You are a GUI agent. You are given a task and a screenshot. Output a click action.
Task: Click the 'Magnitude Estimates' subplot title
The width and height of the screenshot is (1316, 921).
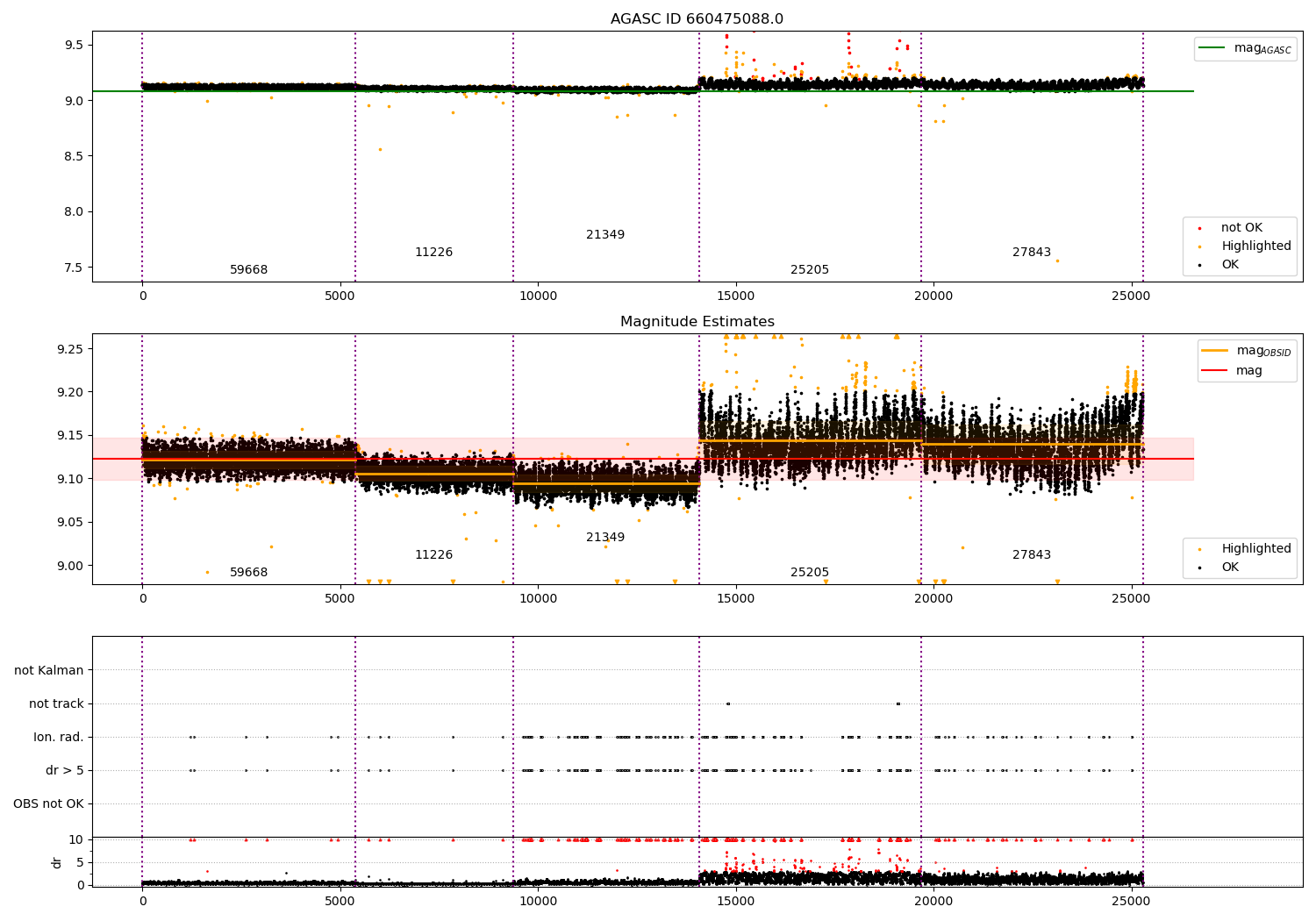click(x=697, y=322)
